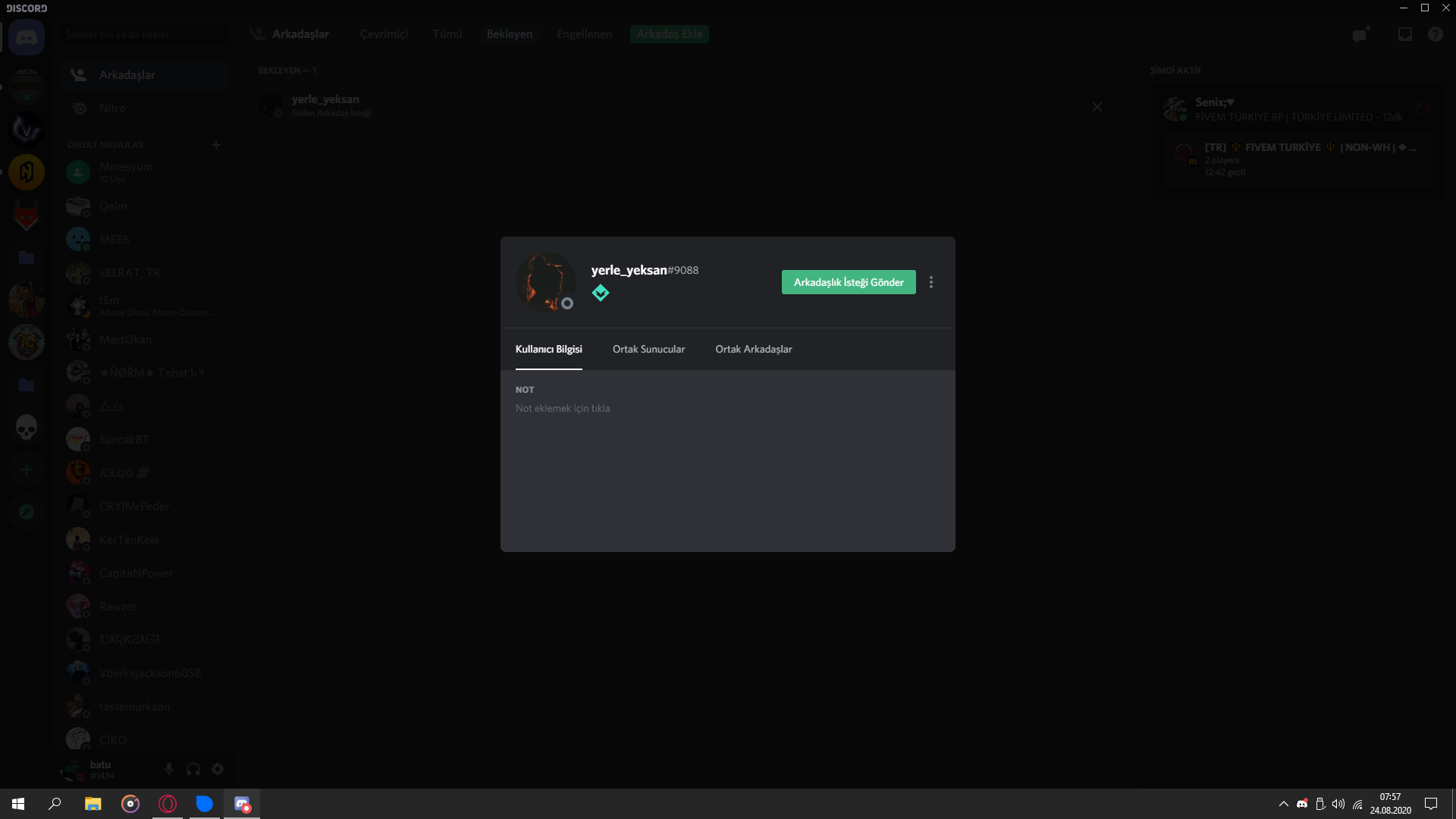Open the KerTenKele direct message
This screenshot has height=819, width=1456.
coord(144,540)
